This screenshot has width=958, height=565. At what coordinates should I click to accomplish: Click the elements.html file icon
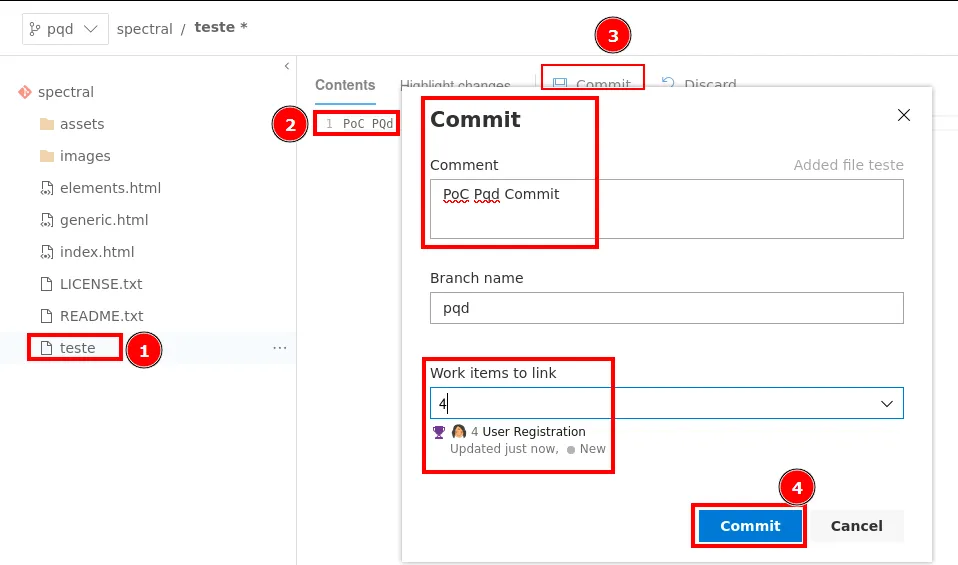[46, 188]
